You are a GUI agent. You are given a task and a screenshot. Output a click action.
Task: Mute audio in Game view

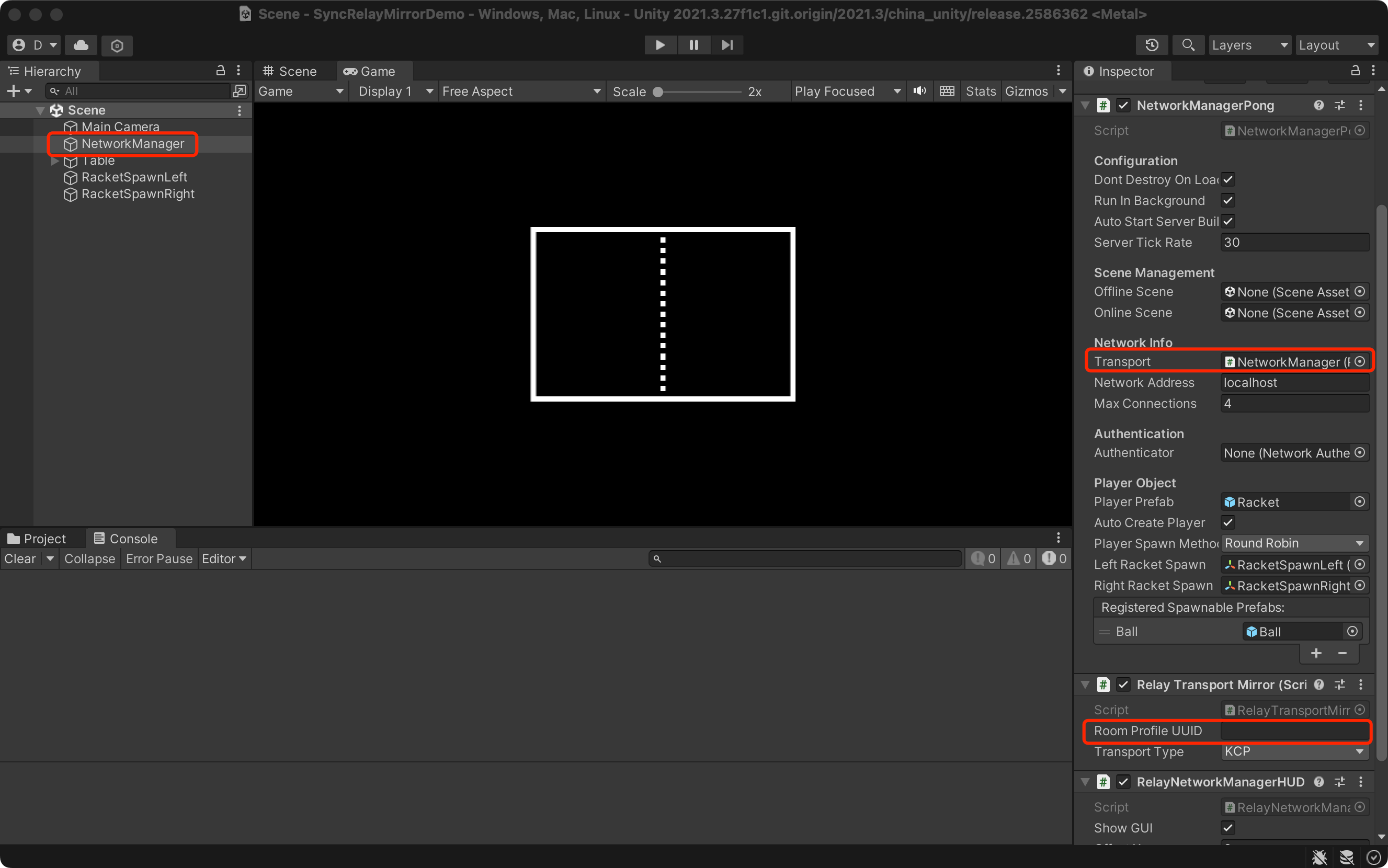point(919,92)
